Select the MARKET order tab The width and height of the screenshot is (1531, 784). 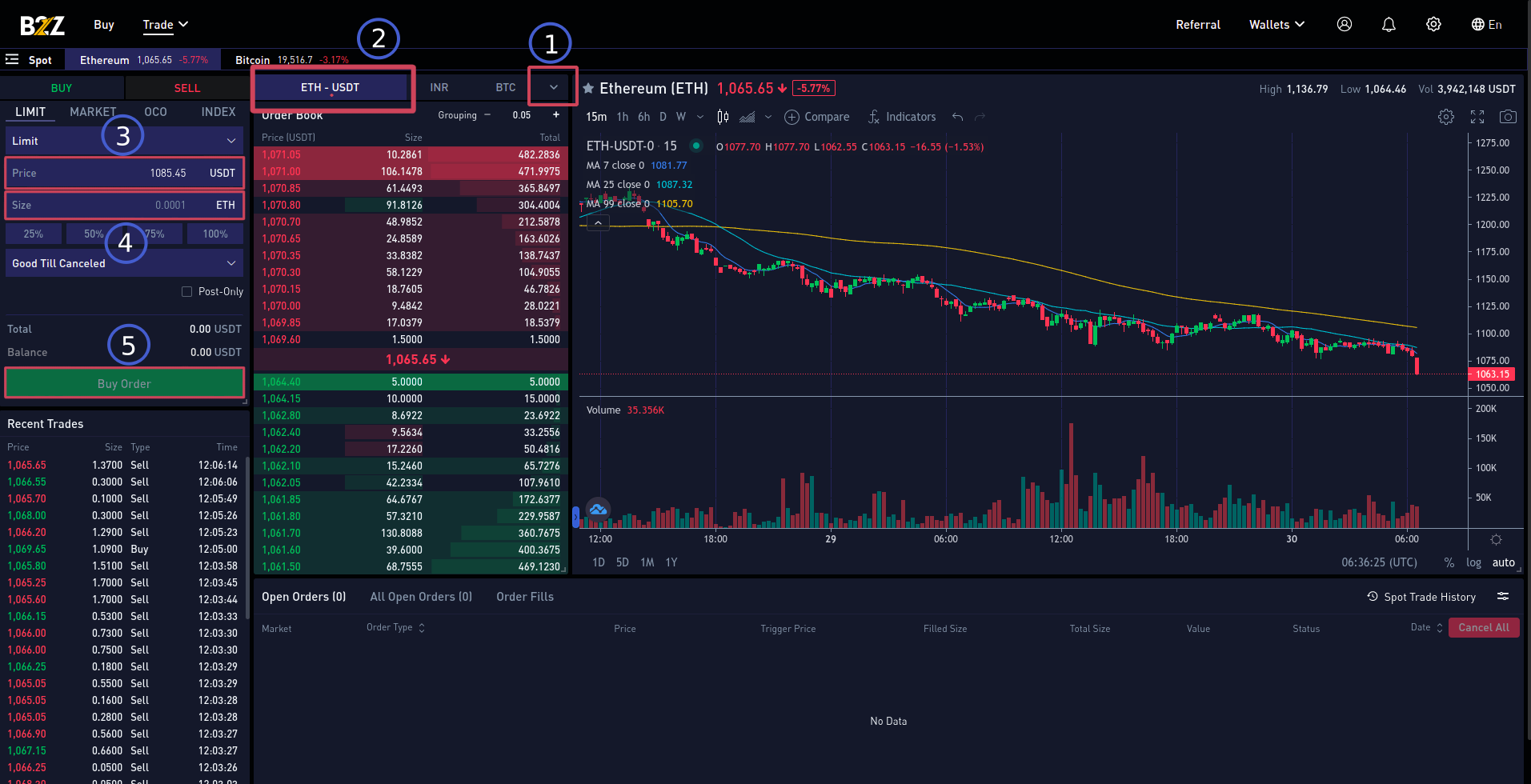tap(93, 112)
